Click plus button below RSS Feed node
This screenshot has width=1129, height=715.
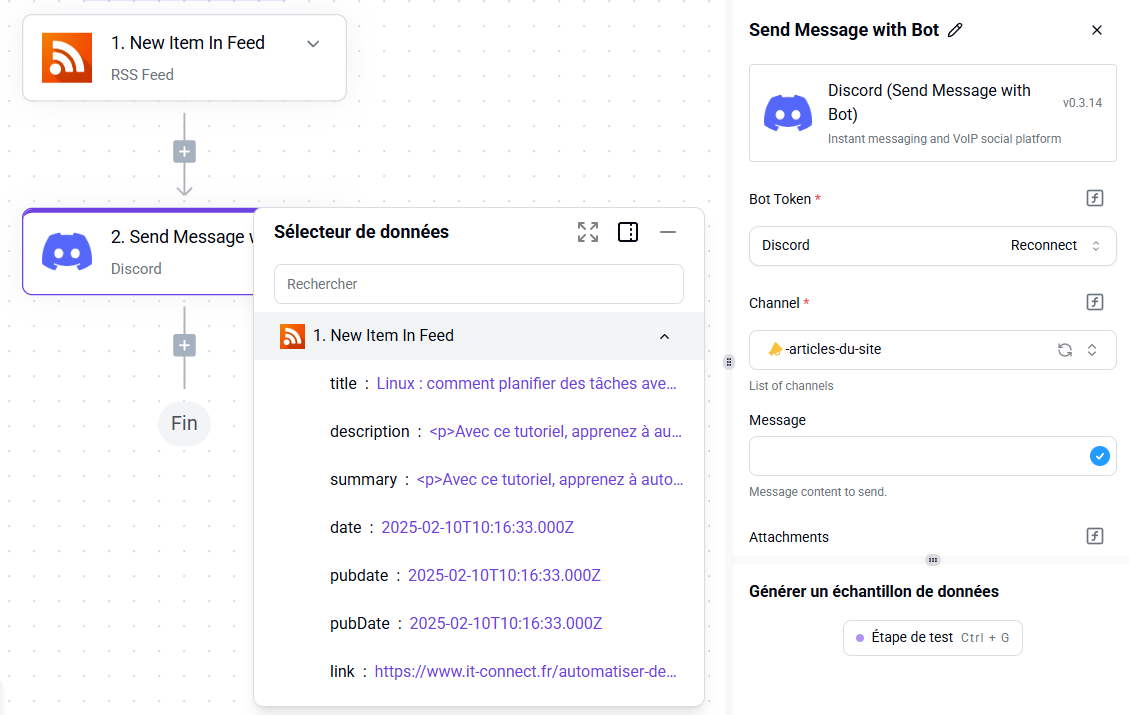pos(184,150)
